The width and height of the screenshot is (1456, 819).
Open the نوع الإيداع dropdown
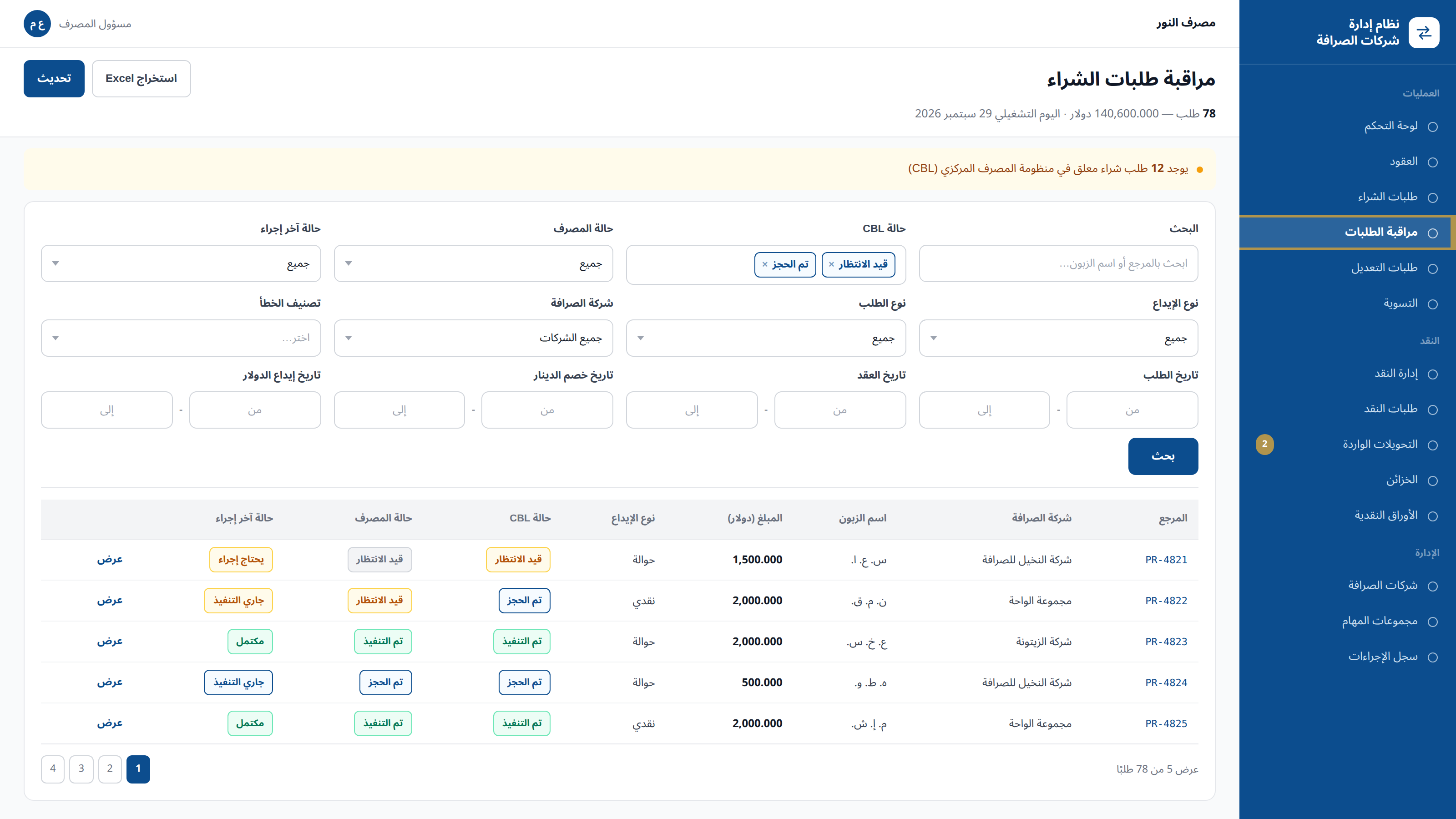tap(1058, 338)
